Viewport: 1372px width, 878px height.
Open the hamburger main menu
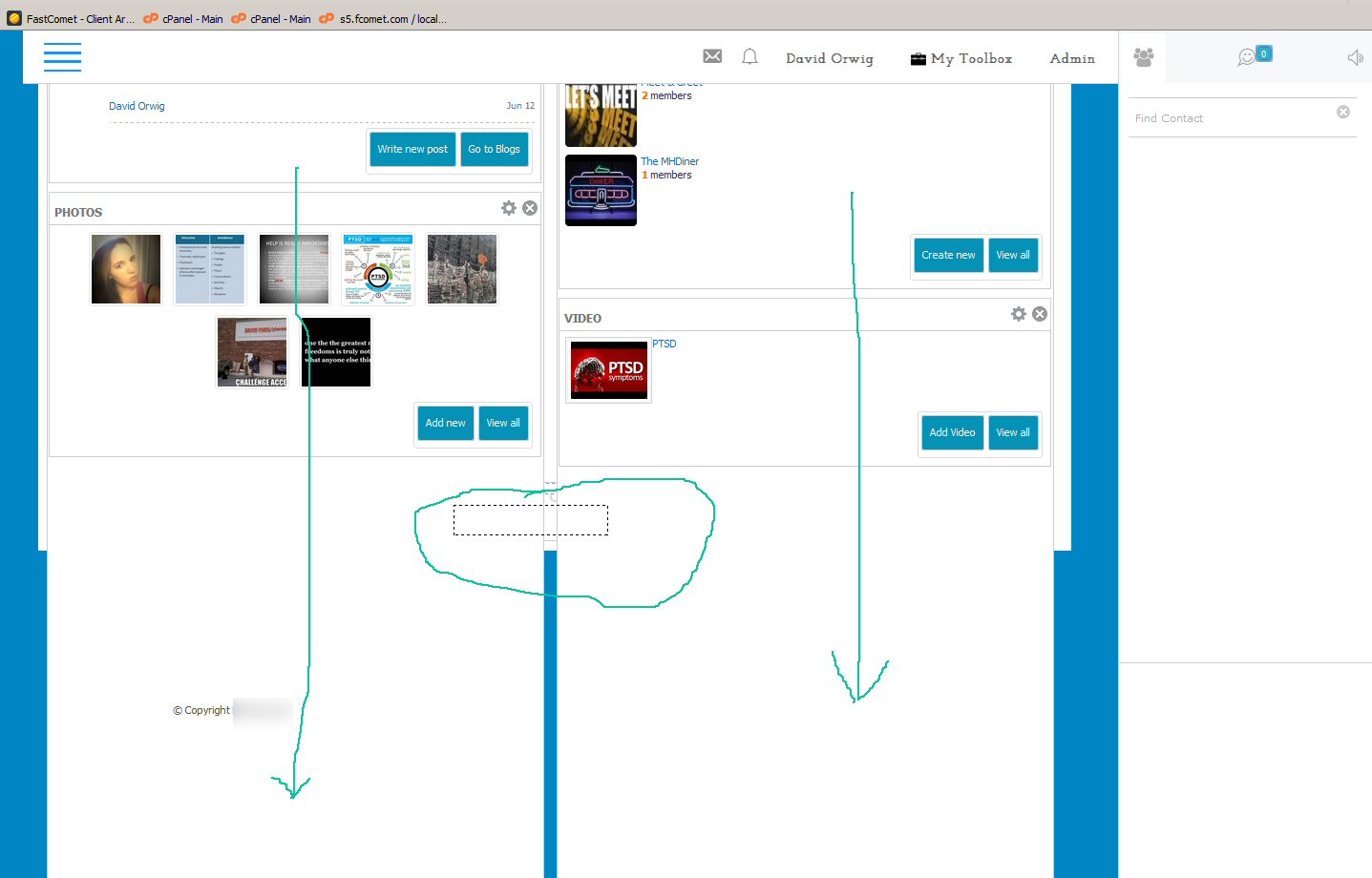62,57
